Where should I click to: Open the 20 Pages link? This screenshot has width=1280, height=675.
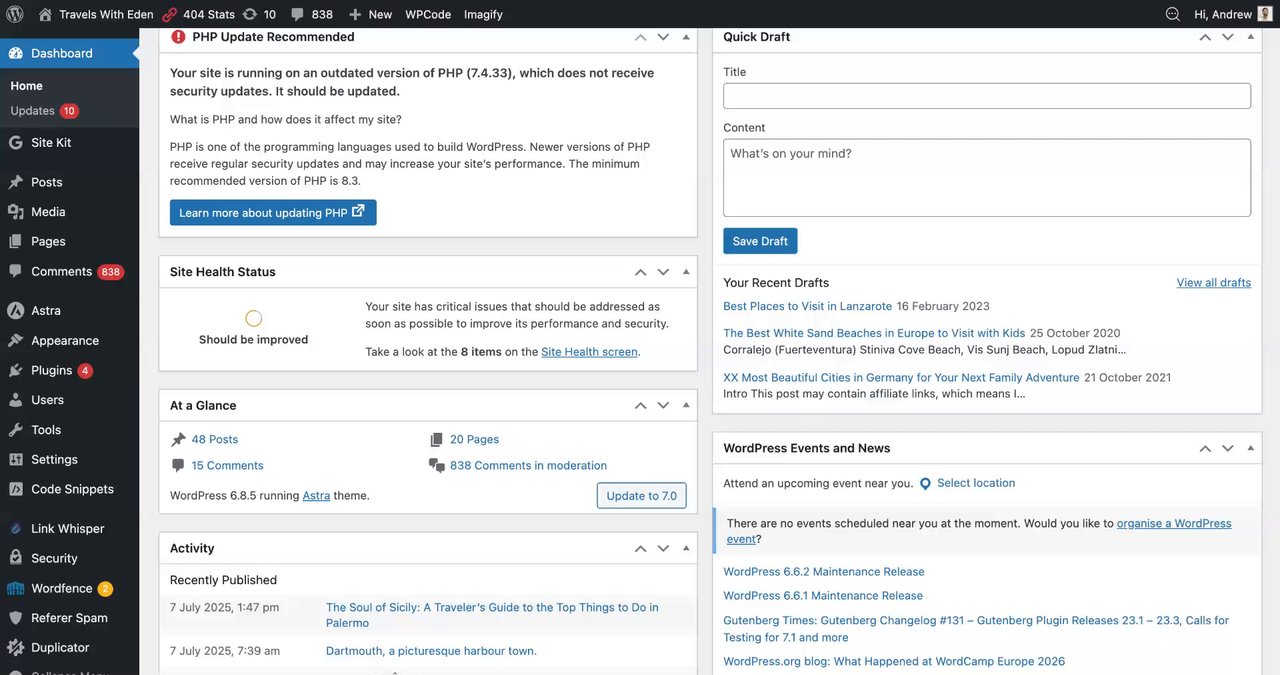474,439
